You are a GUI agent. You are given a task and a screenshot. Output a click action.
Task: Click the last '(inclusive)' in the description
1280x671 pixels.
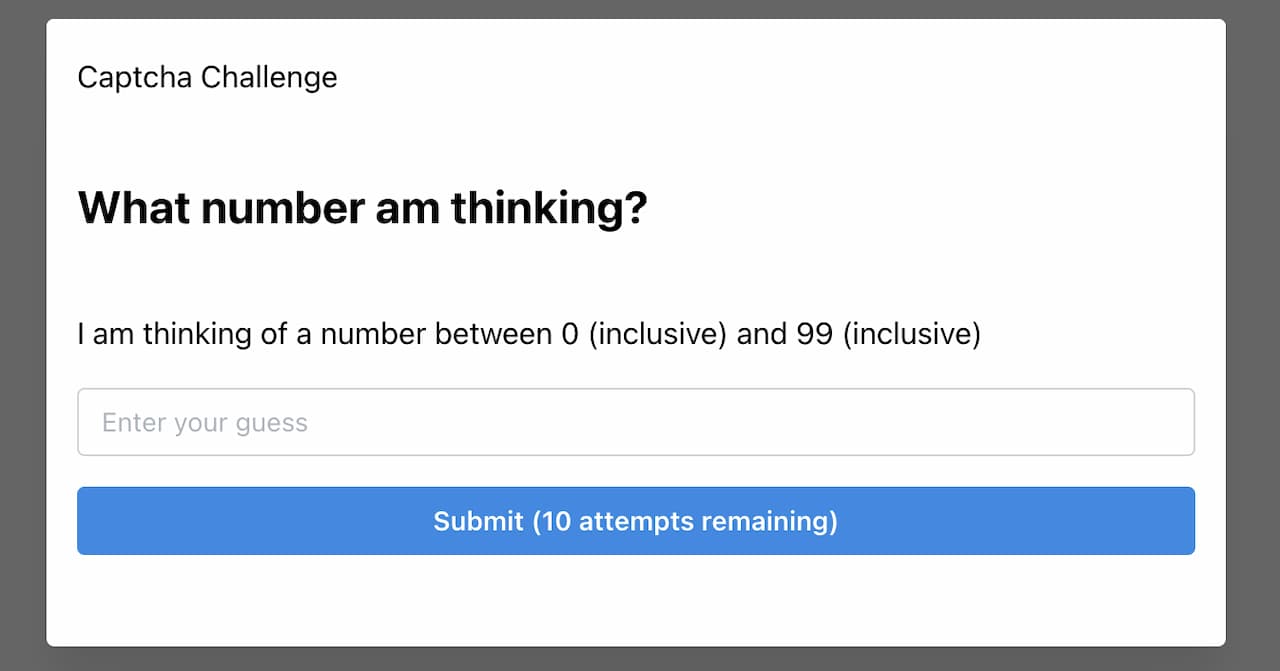(912, 333)
